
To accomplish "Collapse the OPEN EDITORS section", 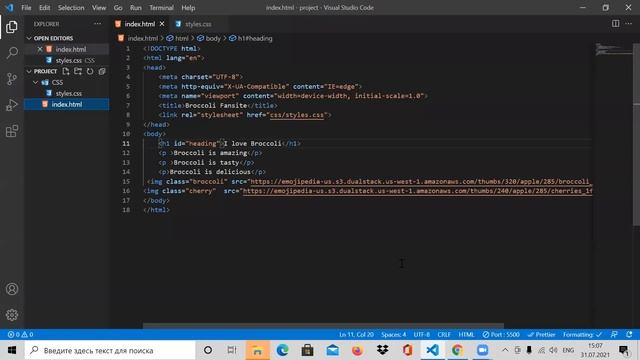I will tap(29, 38).
